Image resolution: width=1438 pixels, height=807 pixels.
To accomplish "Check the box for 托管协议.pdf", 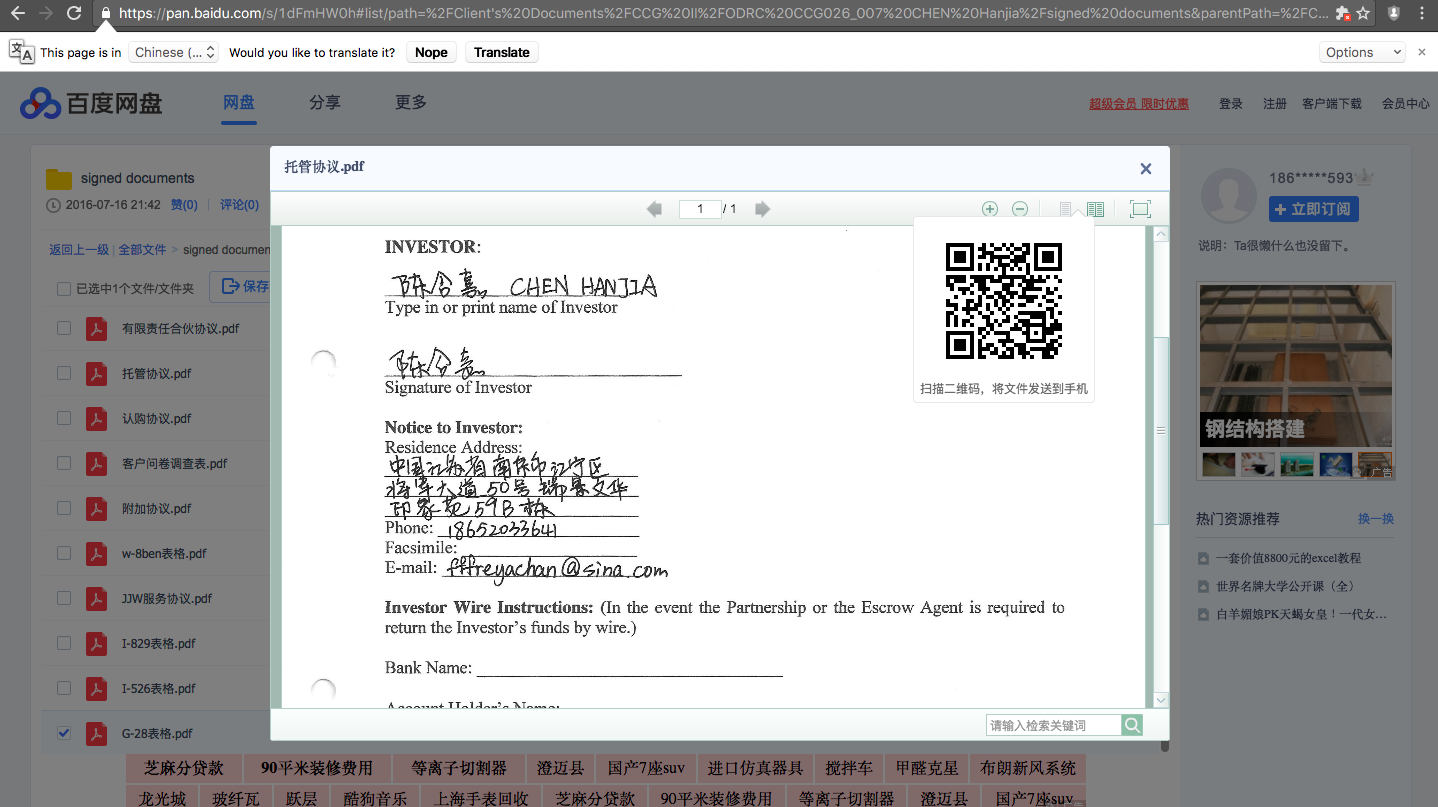I will click(x=64, y=373).
